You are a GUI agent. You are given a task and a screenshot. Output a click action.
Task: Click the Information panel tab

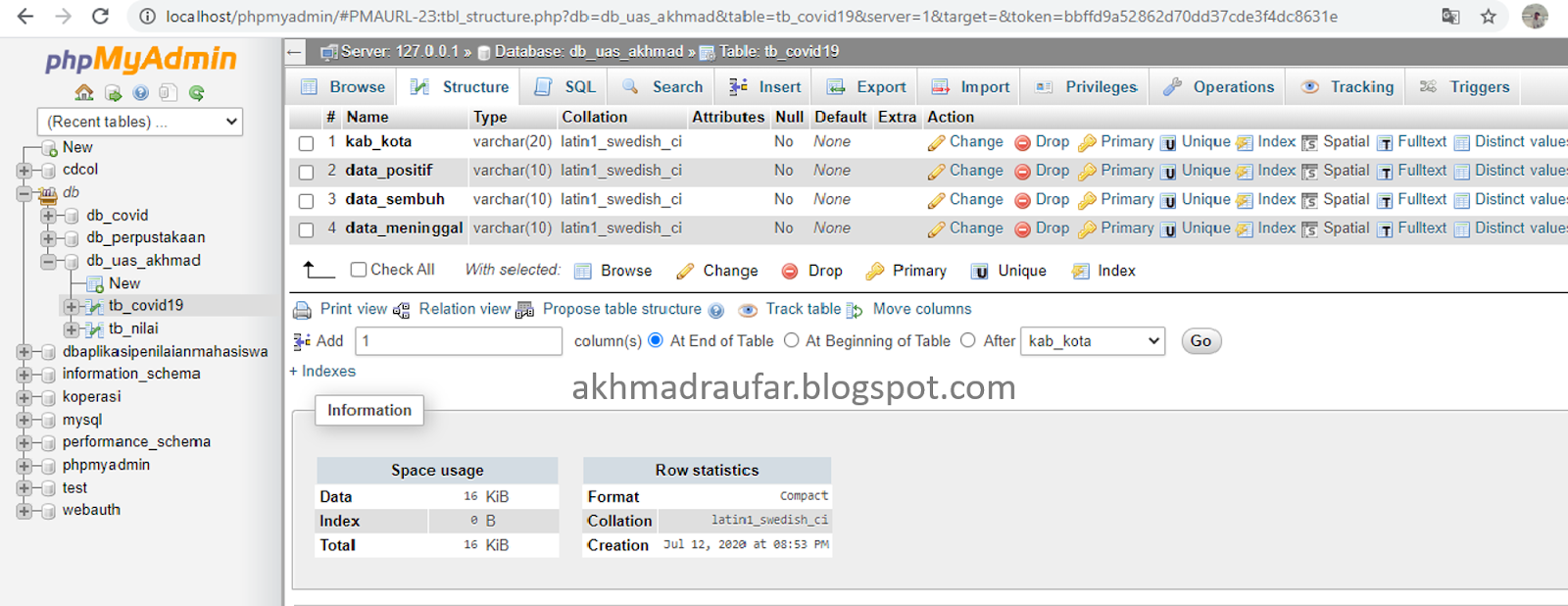[x=369, y=410]
